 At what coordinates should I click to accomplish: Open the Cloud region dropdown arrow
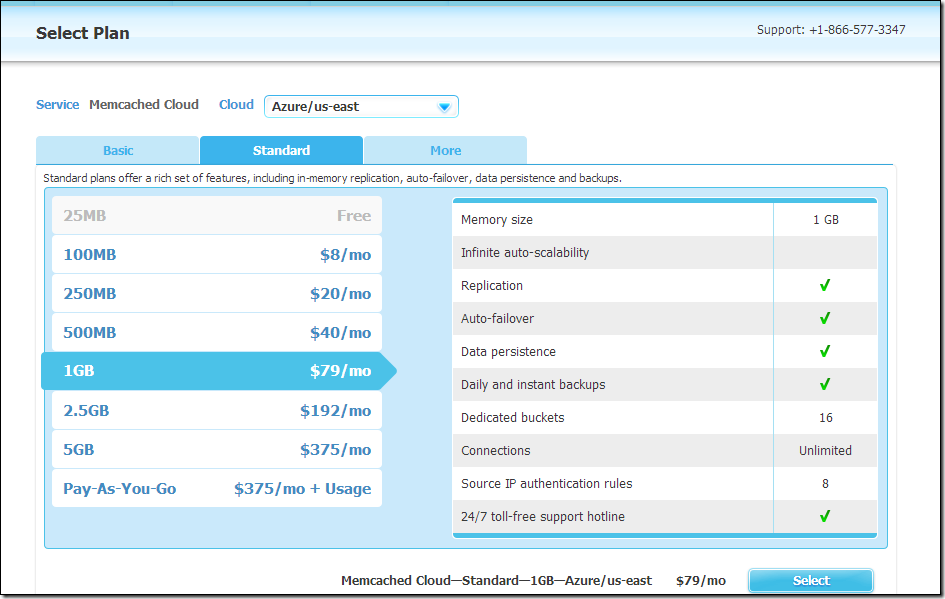tap(444, 107)
